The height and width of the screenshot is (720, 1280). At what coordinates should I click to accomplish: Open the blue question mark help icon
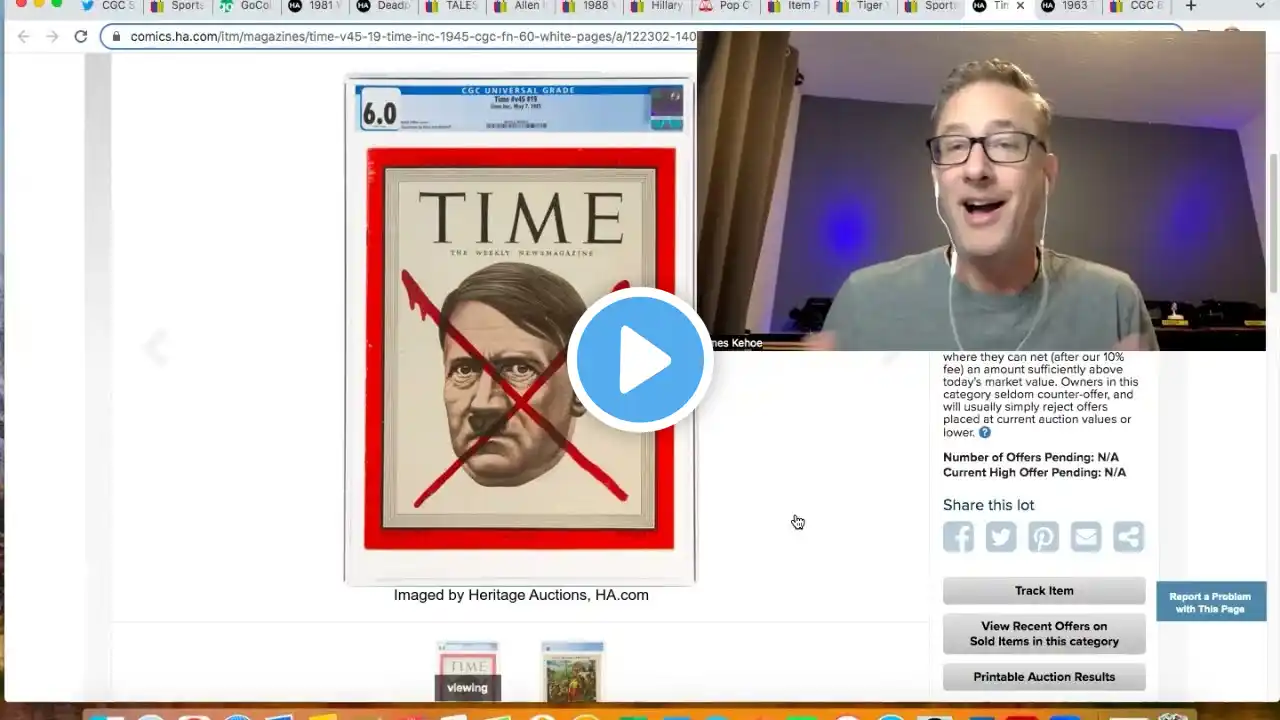coord(985,433)
